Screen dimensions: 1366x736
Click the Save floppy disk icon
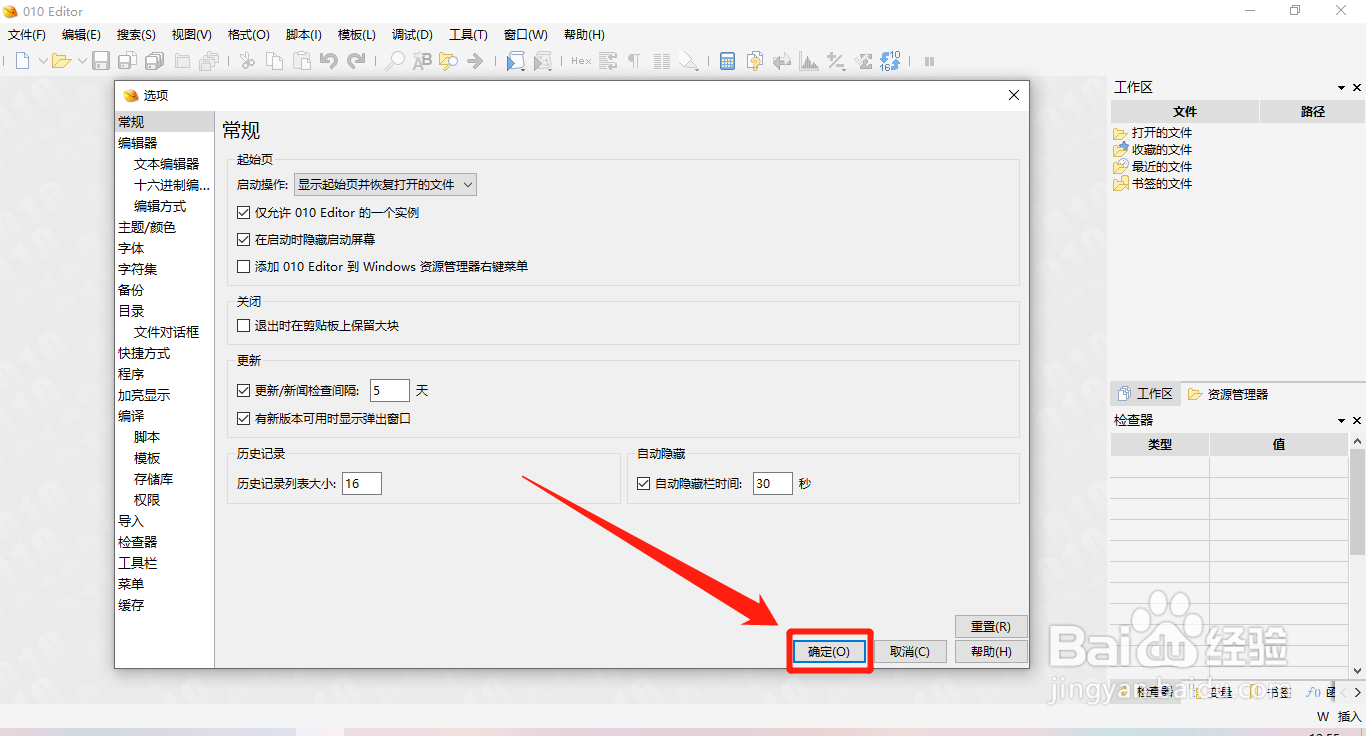click(x=101, y=61)
